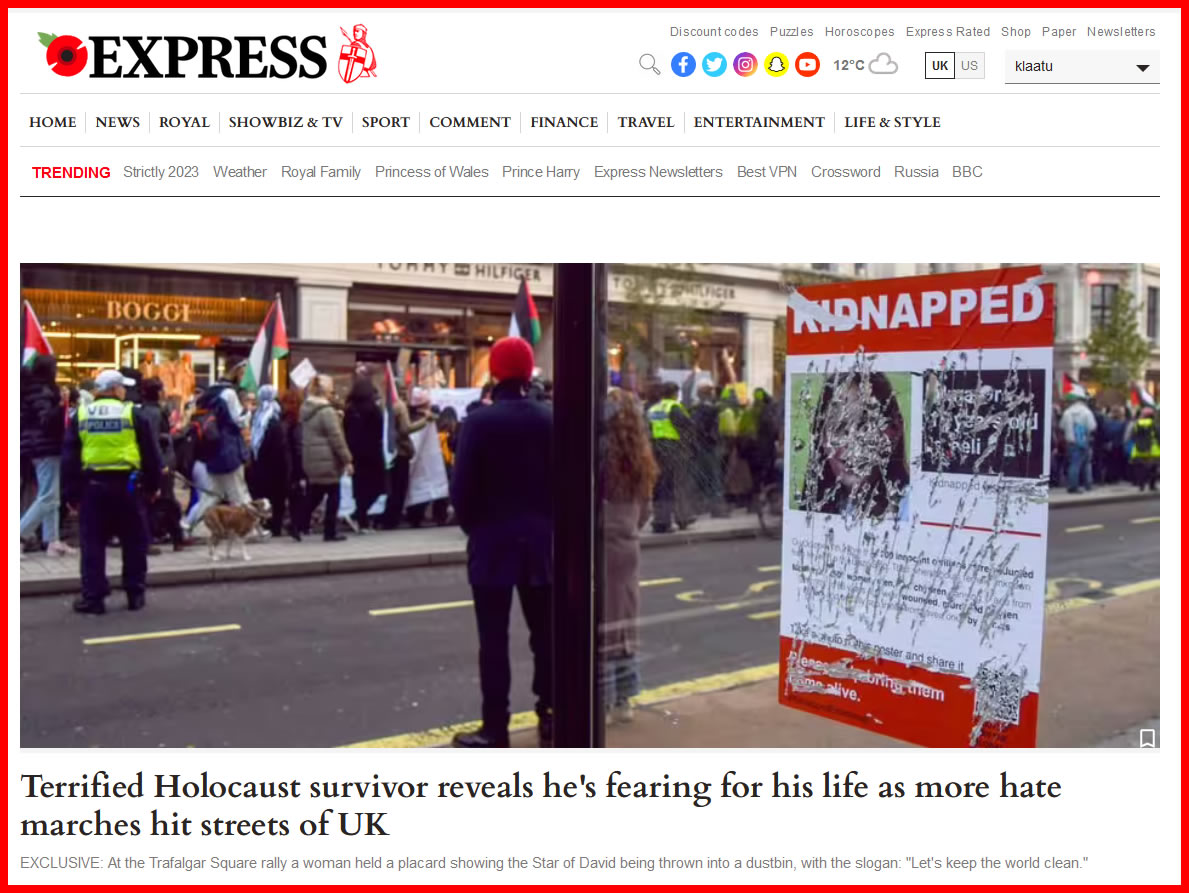
Task: Click the 12°C weather cloud icon
Action: (x=883, y=64)
